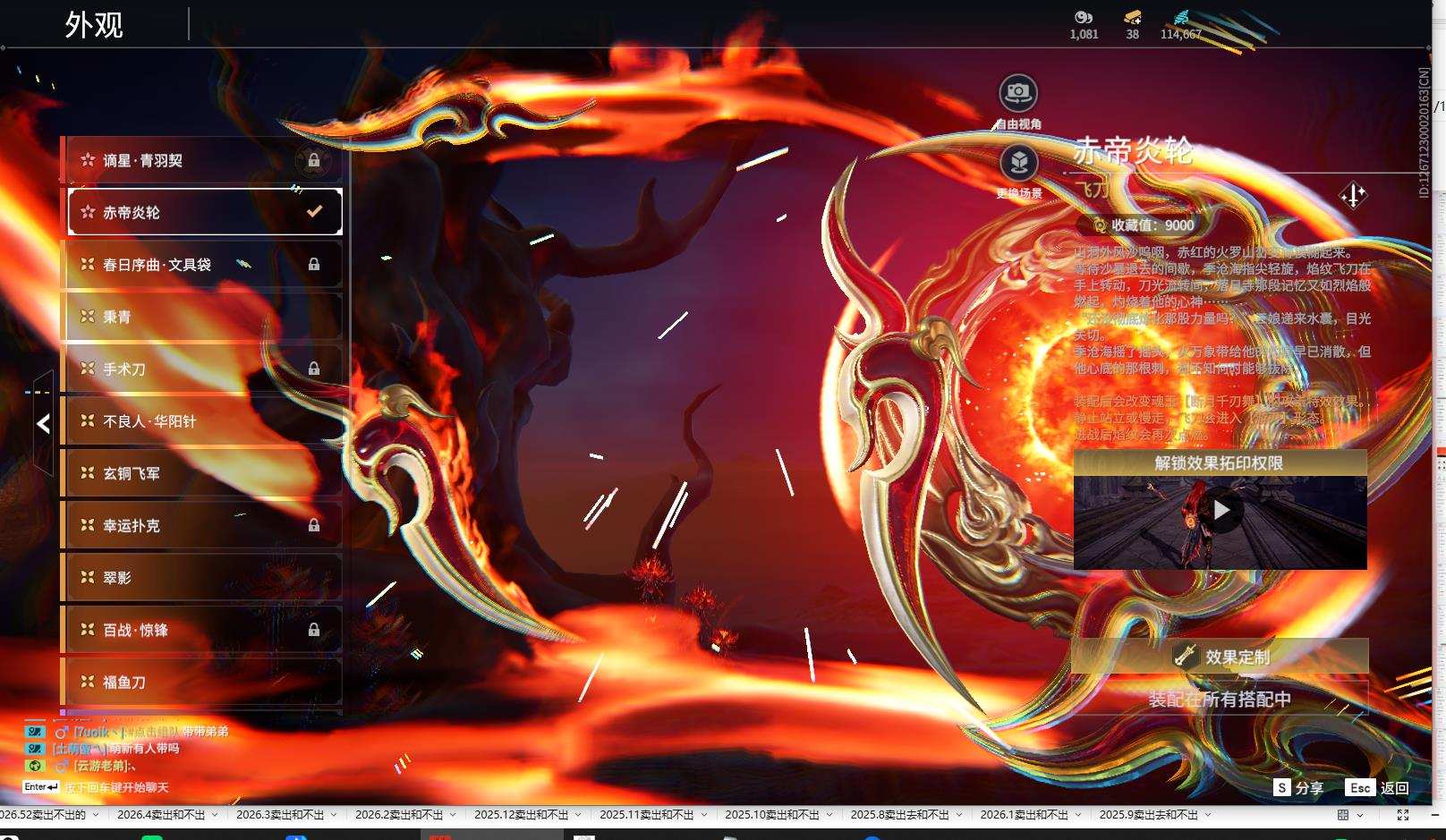Play the skin effect preview video

tap(1221, 511)
